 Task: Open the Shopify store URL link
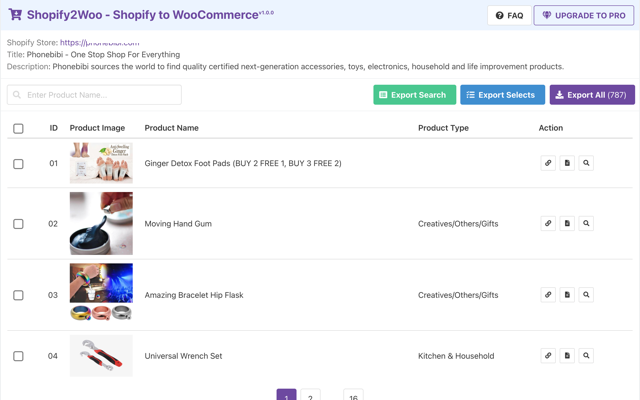click(x=100, y=42)
